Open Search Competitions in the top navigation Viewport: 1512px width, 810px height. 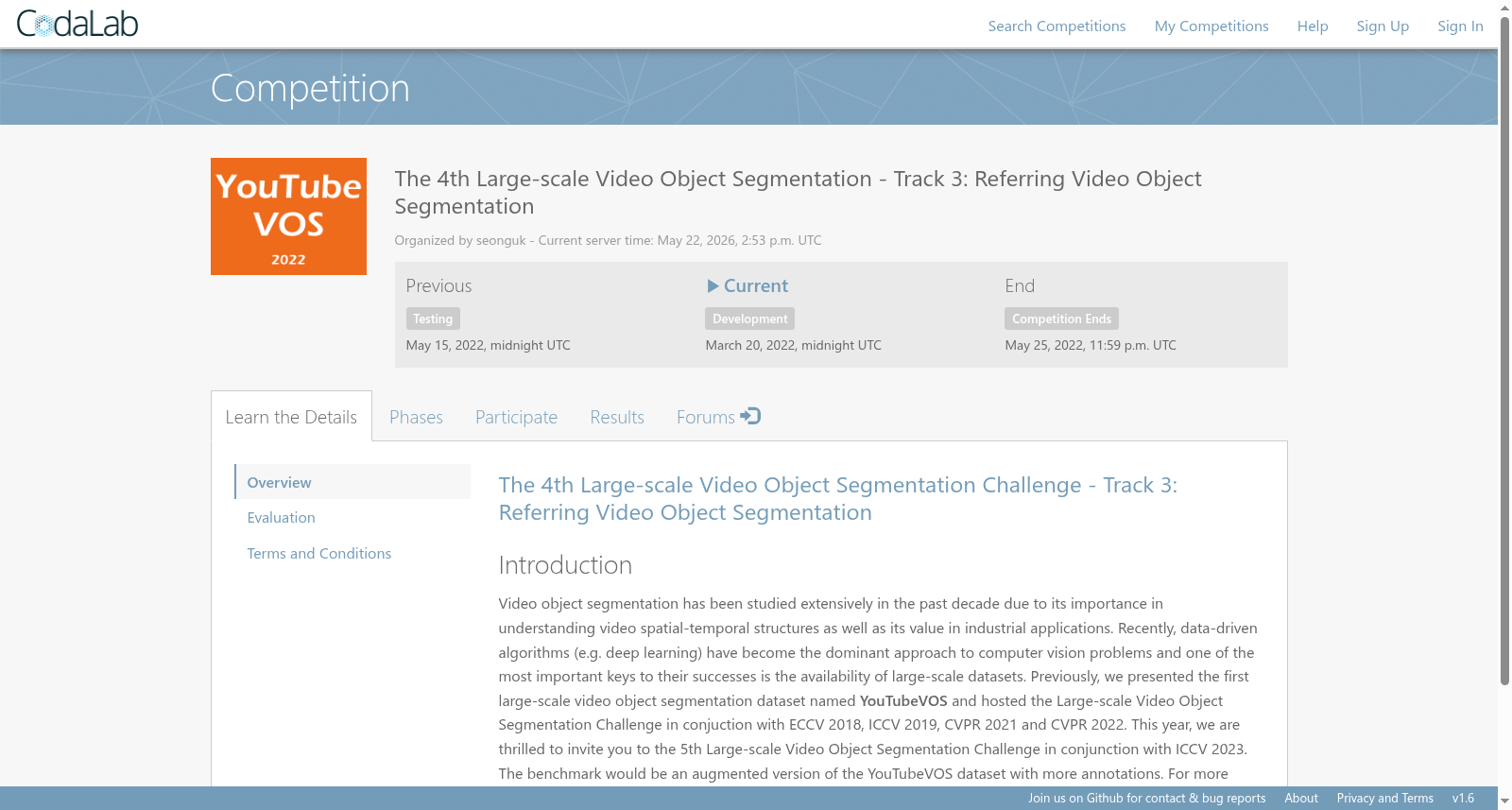(x=1057, y=26)
